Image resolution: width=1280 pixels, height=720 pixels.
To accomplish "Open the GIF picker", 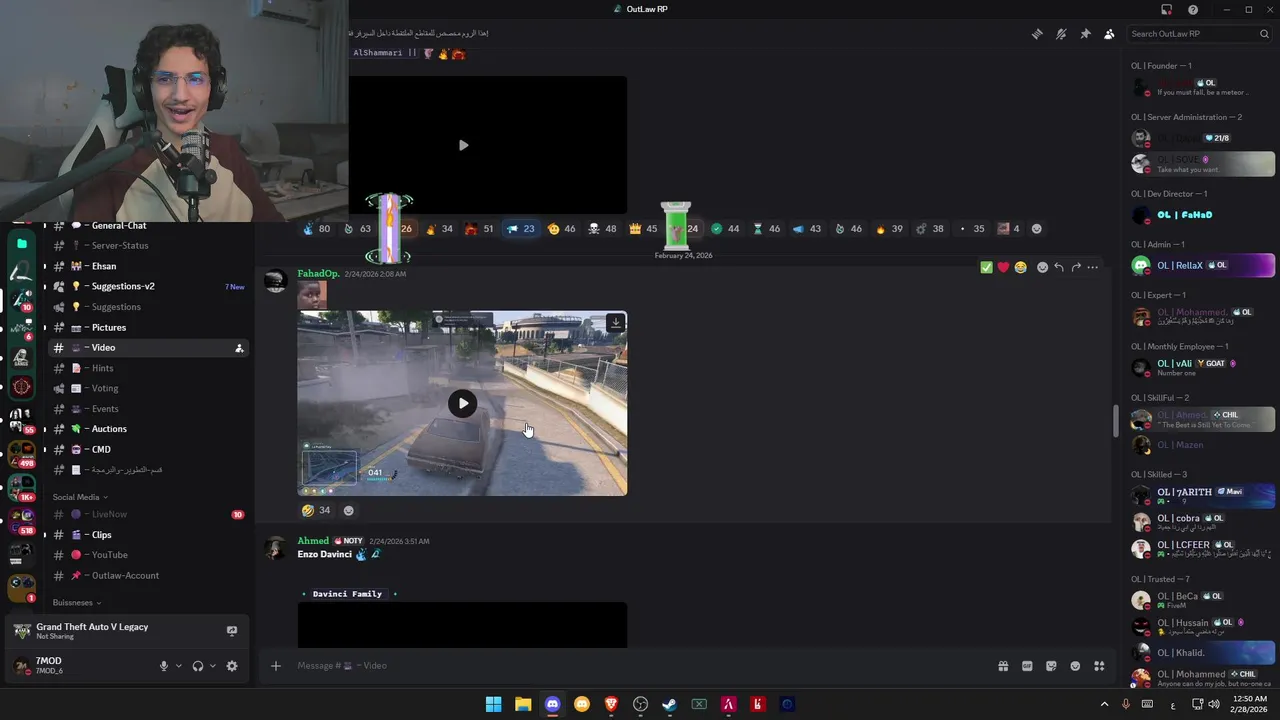I will [1027, 666].
